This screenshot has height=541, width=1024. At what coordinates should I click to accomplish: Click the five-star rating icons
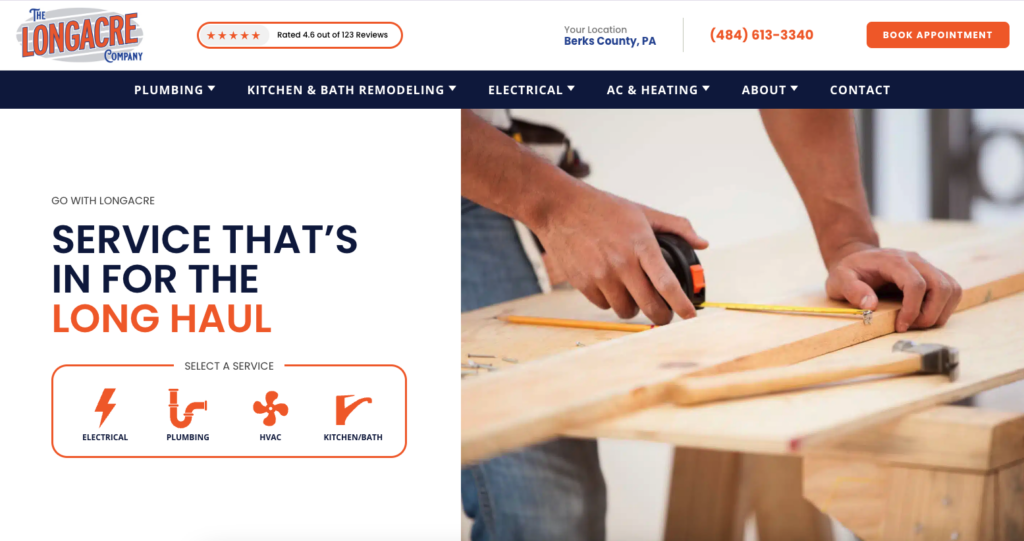[233, 35]
